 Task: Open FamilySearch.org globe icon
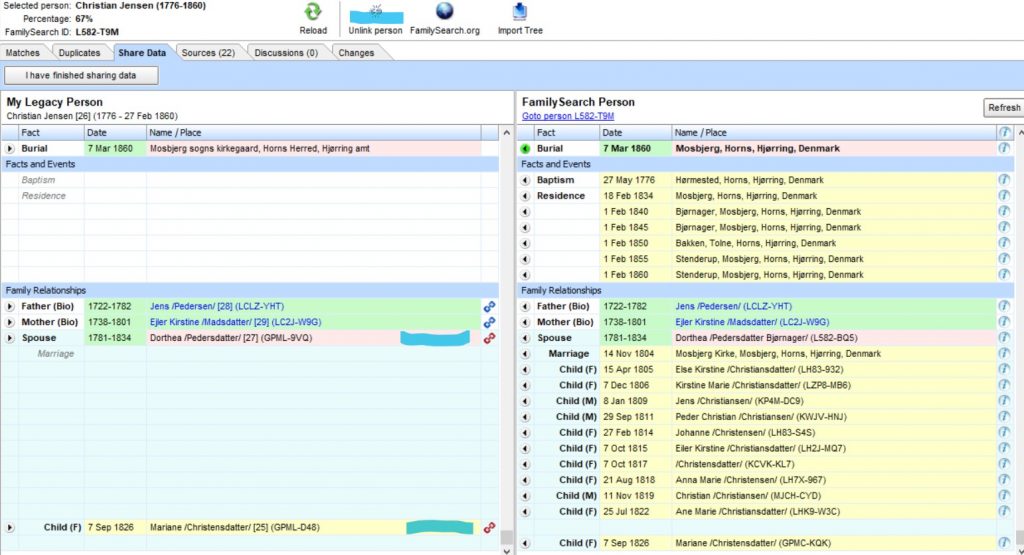(445, 11)
